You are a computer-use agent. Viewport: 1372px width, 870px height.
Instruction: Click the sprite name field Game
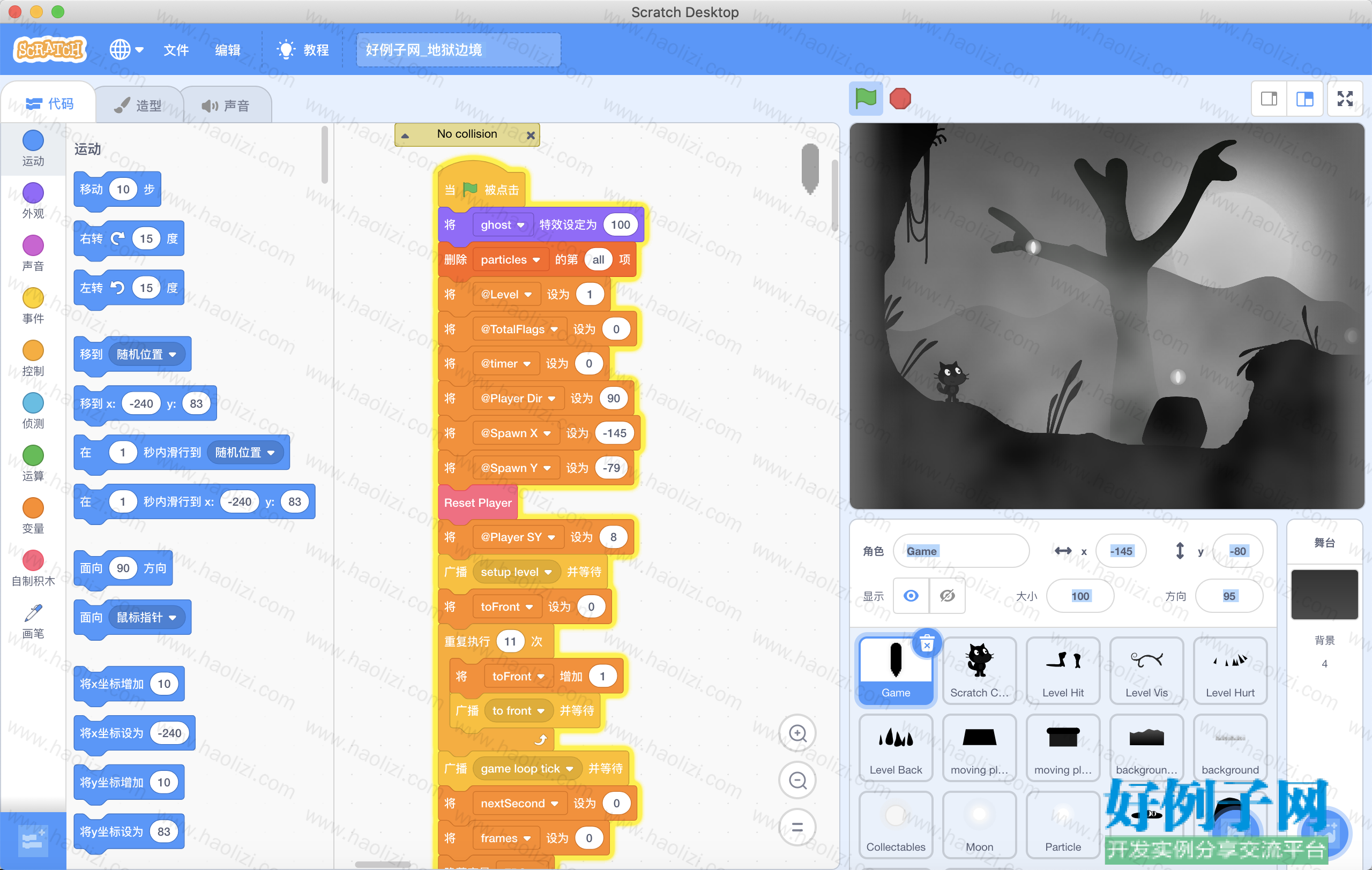961,551
